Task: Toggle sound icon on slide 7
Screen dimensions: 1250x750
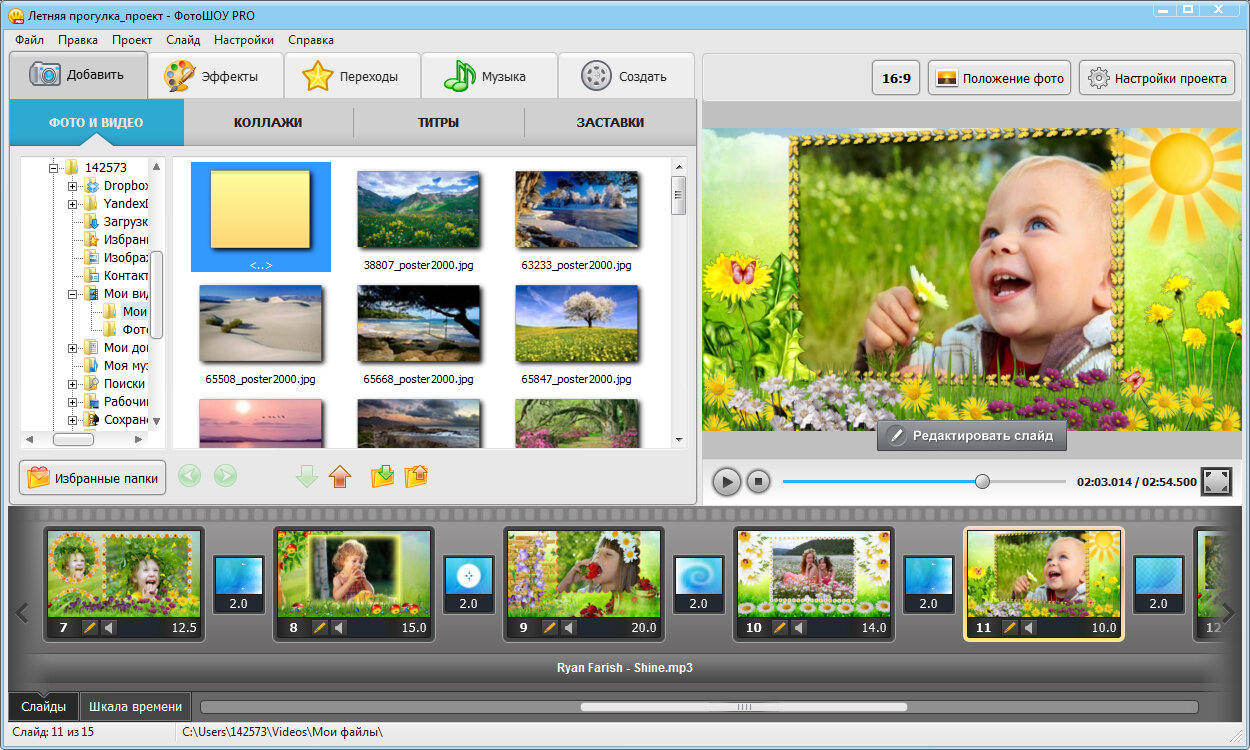Action: coord(108,628)
